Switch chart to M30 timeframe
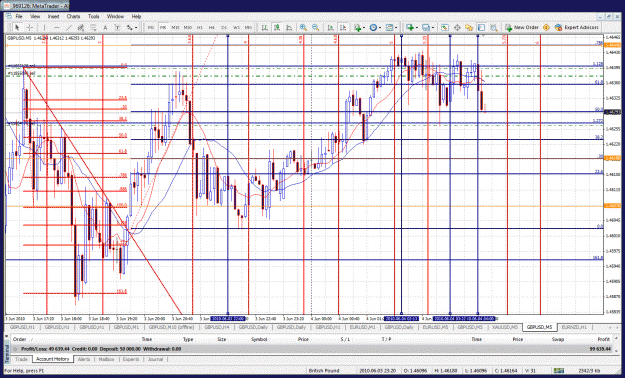The height and width of the screenshot is (378, 625). click(188, 28)
